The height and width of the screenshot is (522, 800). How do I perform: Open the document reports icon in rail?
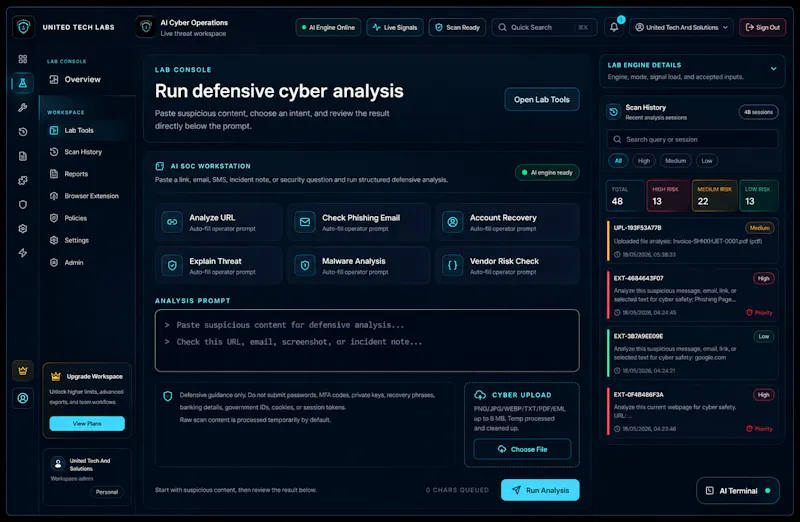(22, 156)
